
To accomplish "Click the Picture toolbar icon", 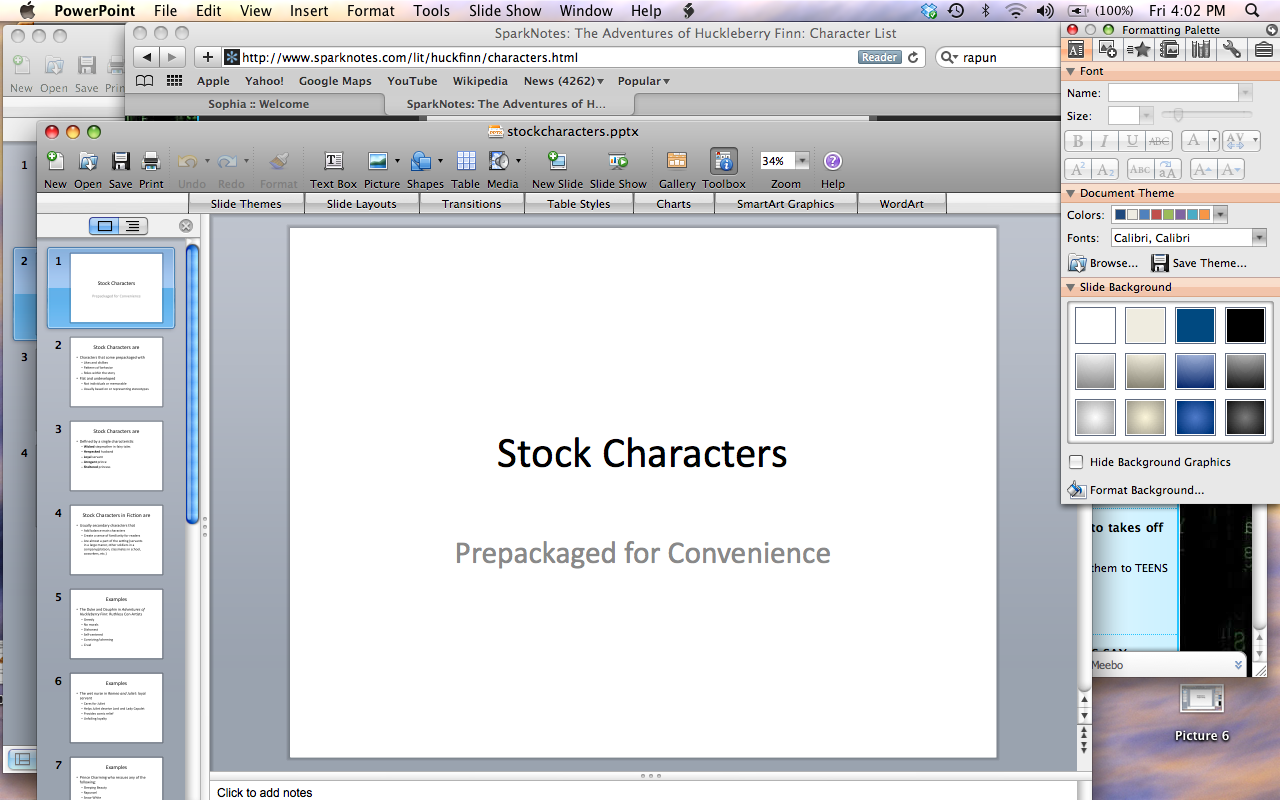I will (378, 161).
